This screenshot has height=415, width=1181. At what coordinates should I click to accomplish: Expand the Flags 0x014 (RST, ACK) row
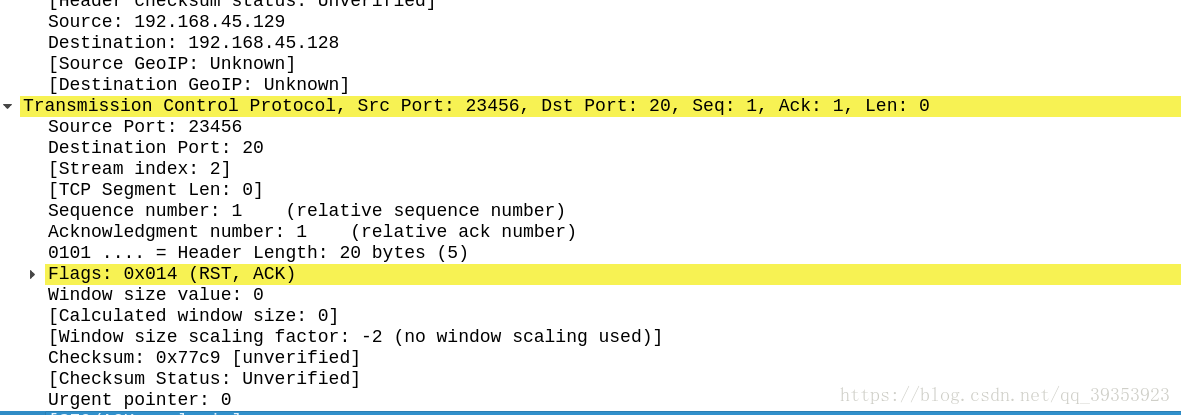[x=32, y=274]
